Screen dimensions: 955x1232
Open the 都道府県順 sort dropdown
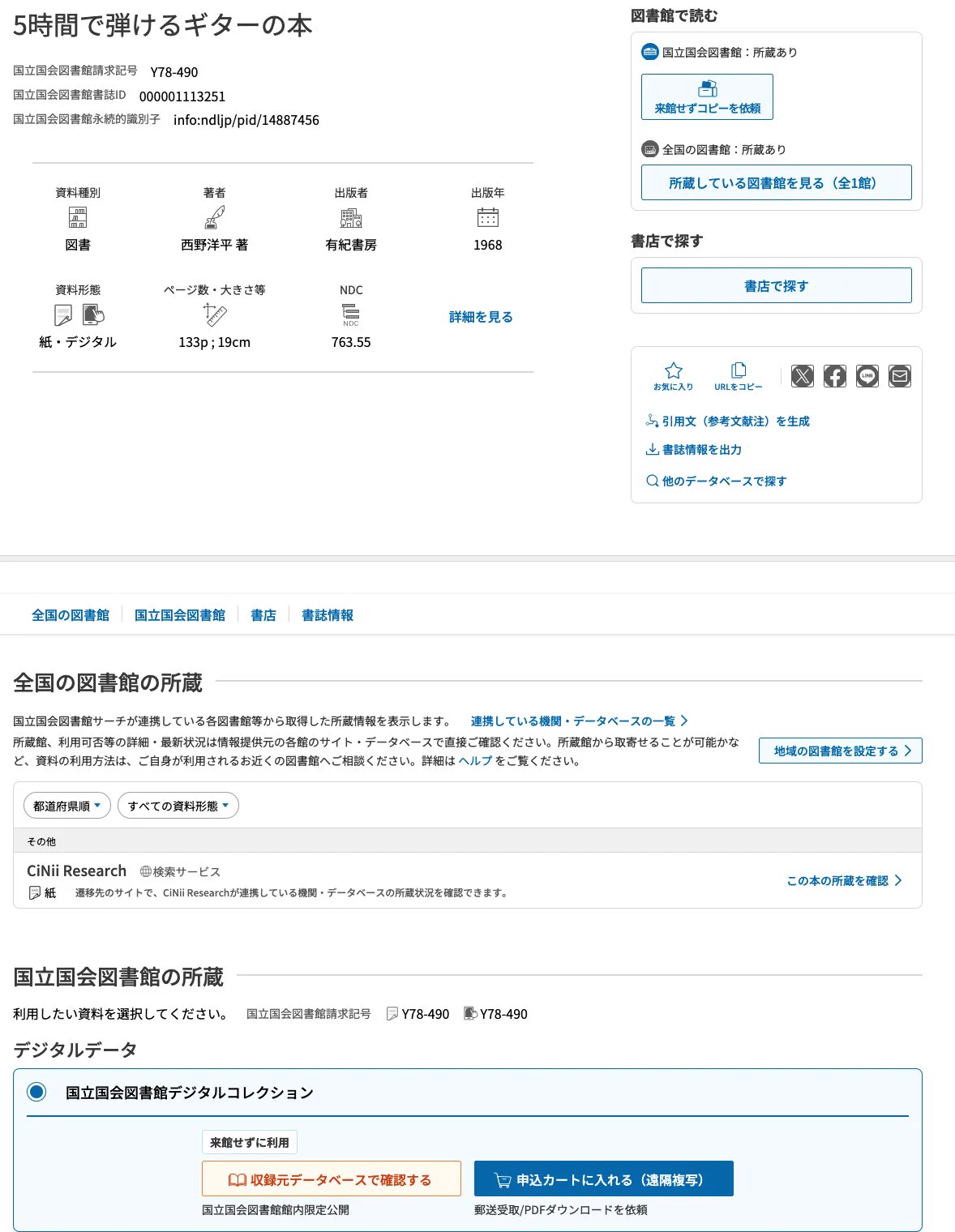tap(67, 806)
